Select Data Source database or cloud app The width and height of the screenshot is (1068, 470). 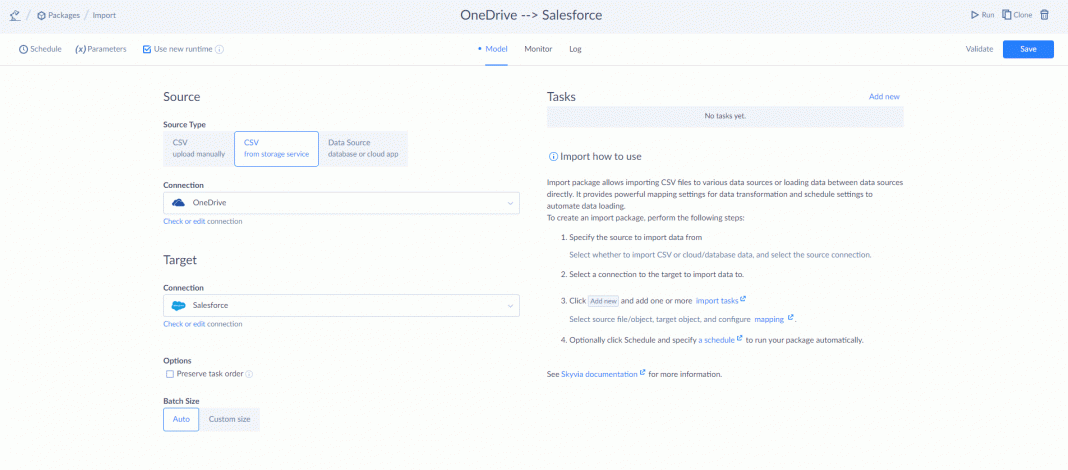pyautogui.click(x=364, y=148)
